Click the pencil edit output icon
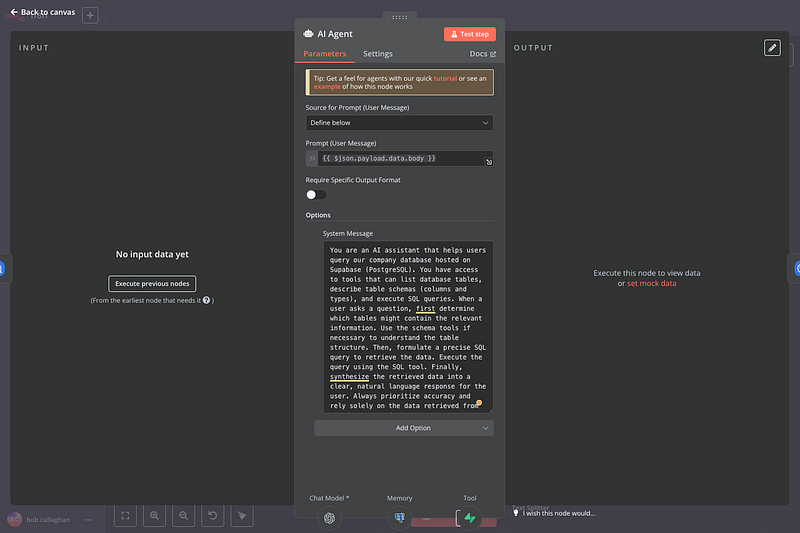The height and width of the screenshot is (533, 800). pos(771,47)
